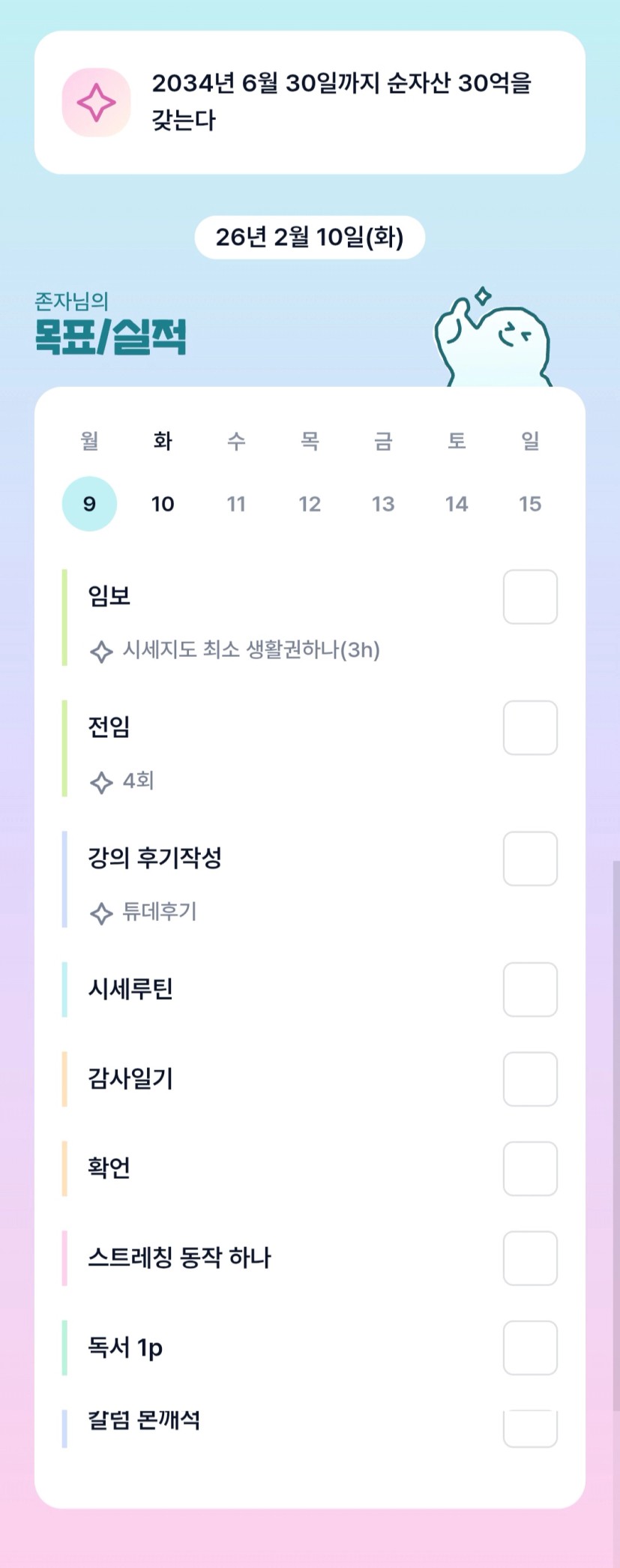
Task: Tap sparkle icon beside 튜데후기 subtask
Action: [101, 913]
